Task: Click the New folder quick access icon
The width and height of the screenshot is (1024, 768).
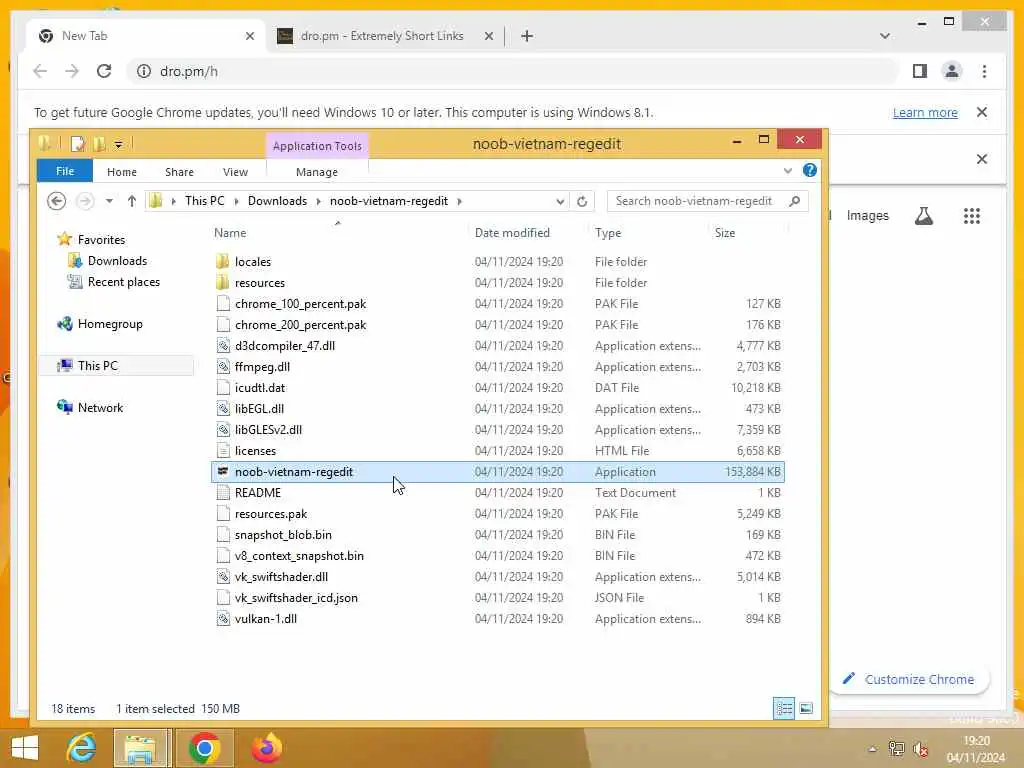Action: [99, 144]
